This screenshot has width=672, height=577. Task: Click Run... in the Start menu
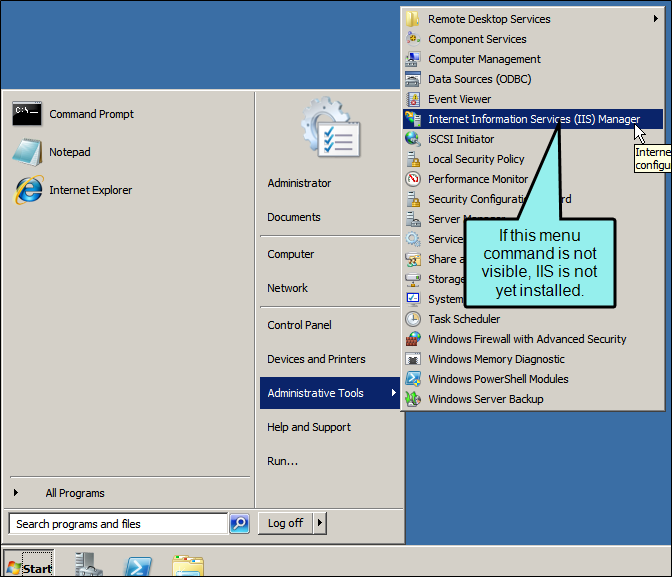282,461
